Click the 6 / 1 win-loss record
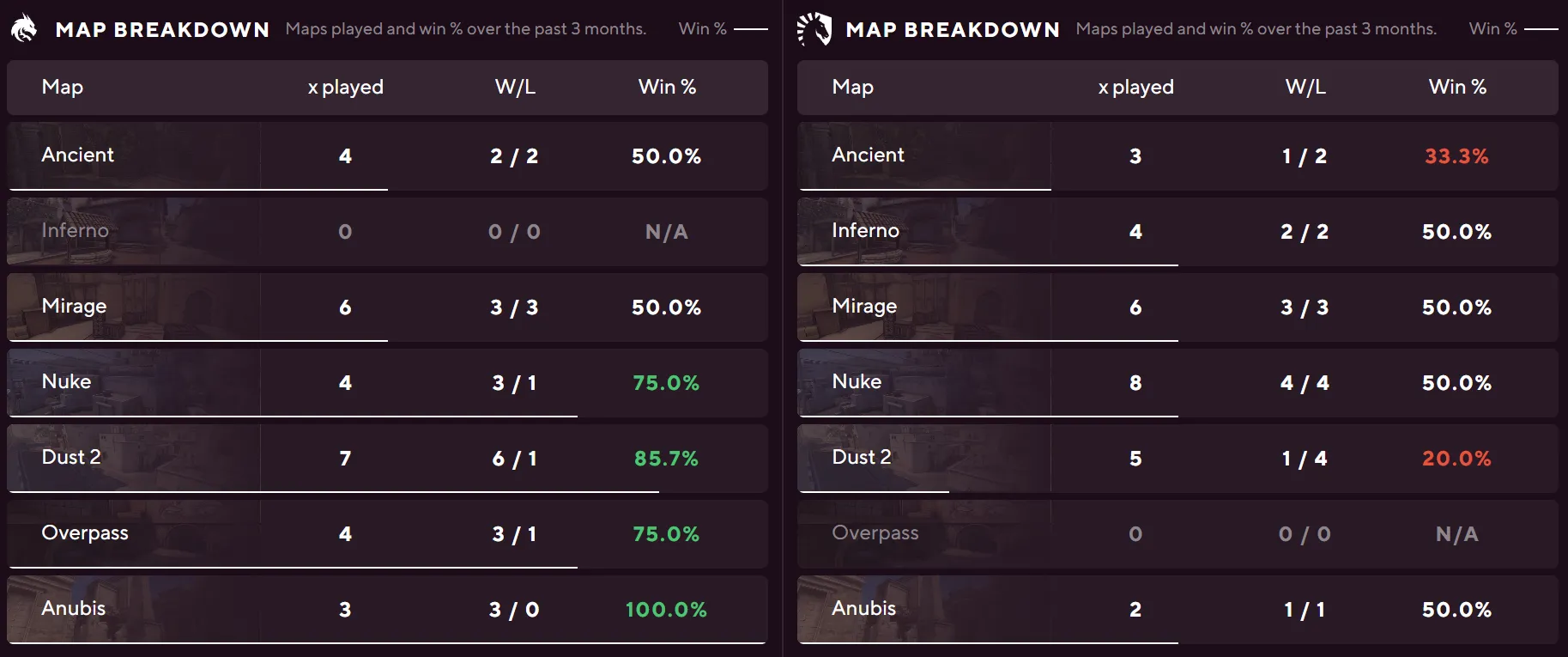 click(514, 459)
